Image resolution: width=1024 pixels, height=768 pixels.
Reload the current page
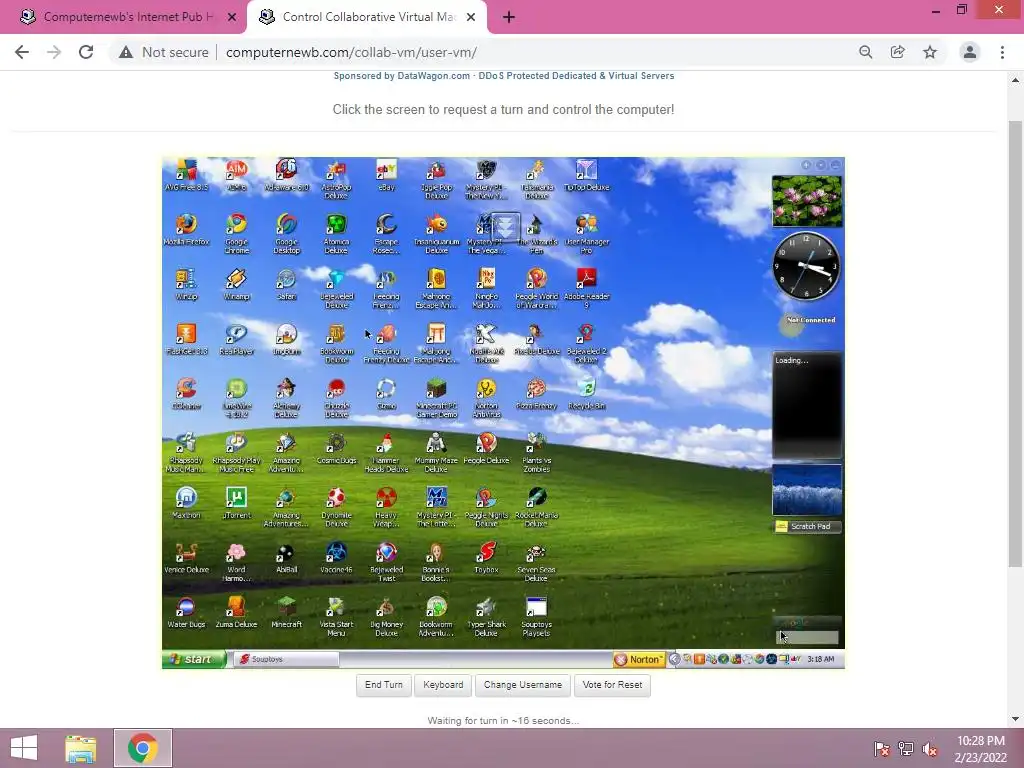click(86, 52)
